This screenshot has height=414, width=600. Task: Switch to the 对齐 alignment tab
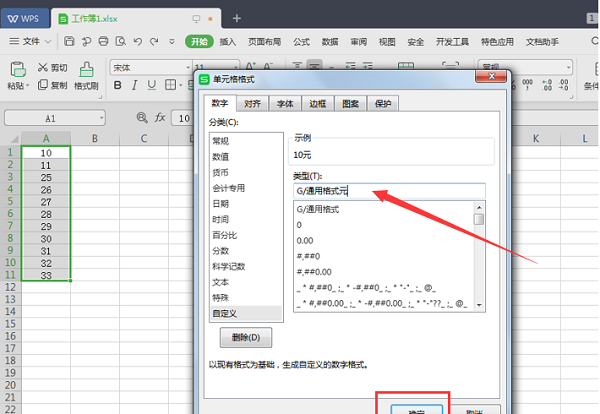tap(253, 103)
